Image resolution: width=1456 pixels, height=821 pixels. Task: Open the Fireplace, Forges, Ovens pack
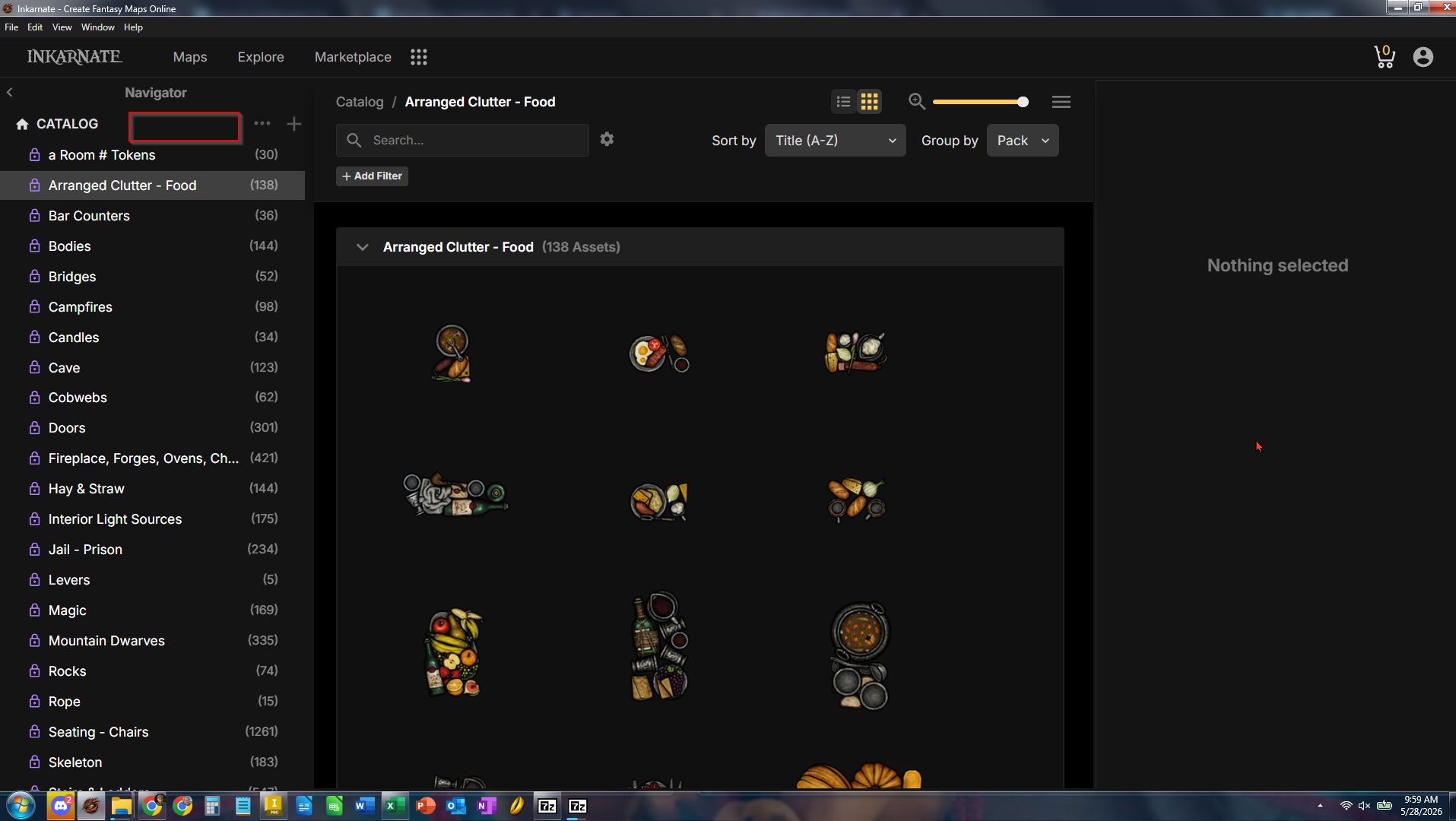pyautogui.click(x=152, y=458)
